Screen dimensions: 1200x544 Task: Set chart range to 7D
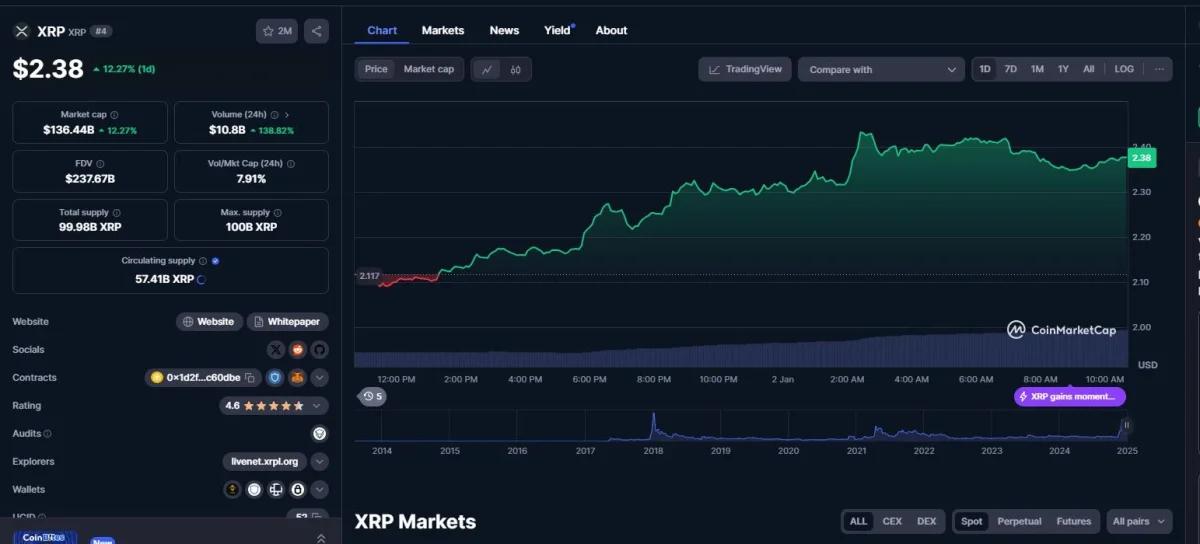1011,69
